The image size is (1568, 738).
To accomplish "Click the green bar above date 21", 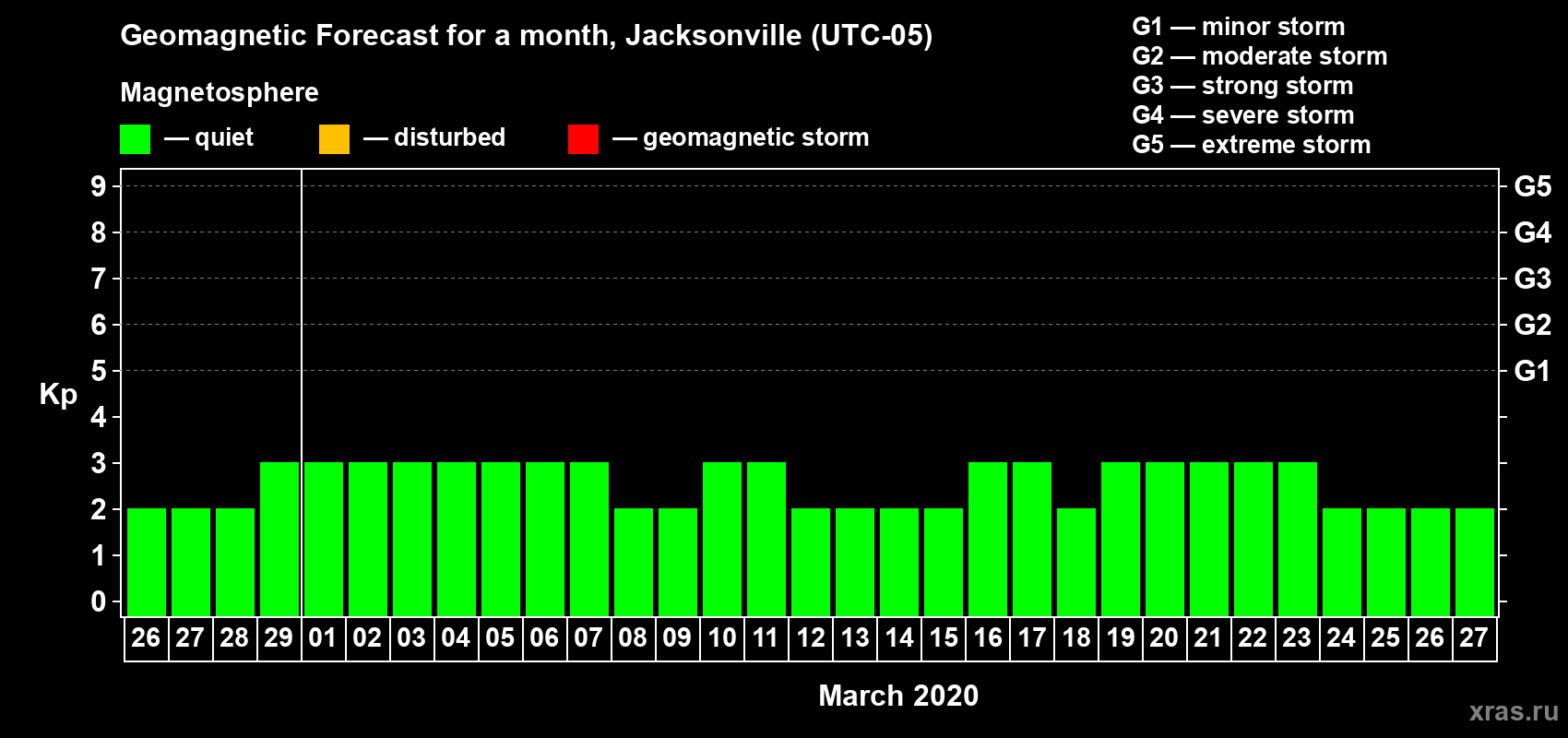I will click(1209, 539).
